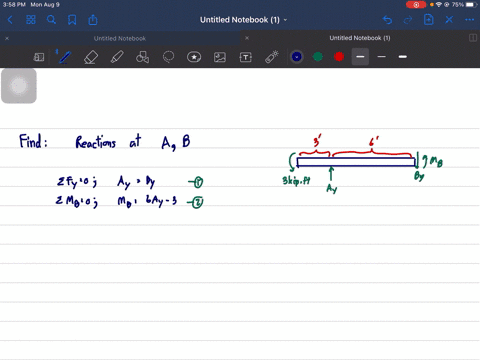
Task: Tap the circled equation number 2
Action: [197, 202]
